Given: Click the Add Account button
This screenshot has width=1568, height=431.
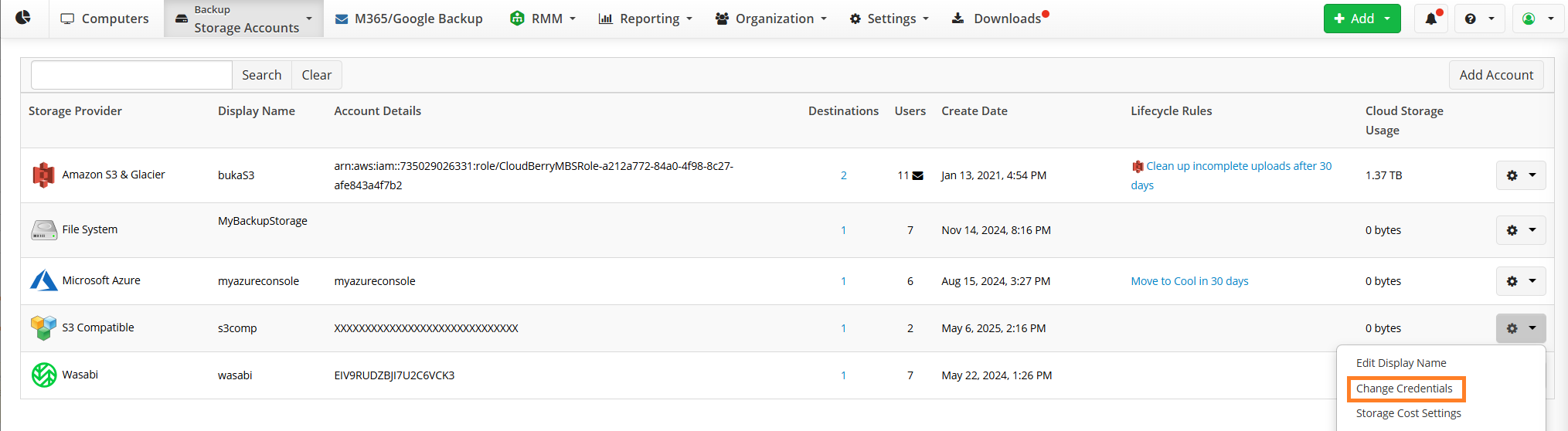Looking at the screenshot, I should point(1496,75).
